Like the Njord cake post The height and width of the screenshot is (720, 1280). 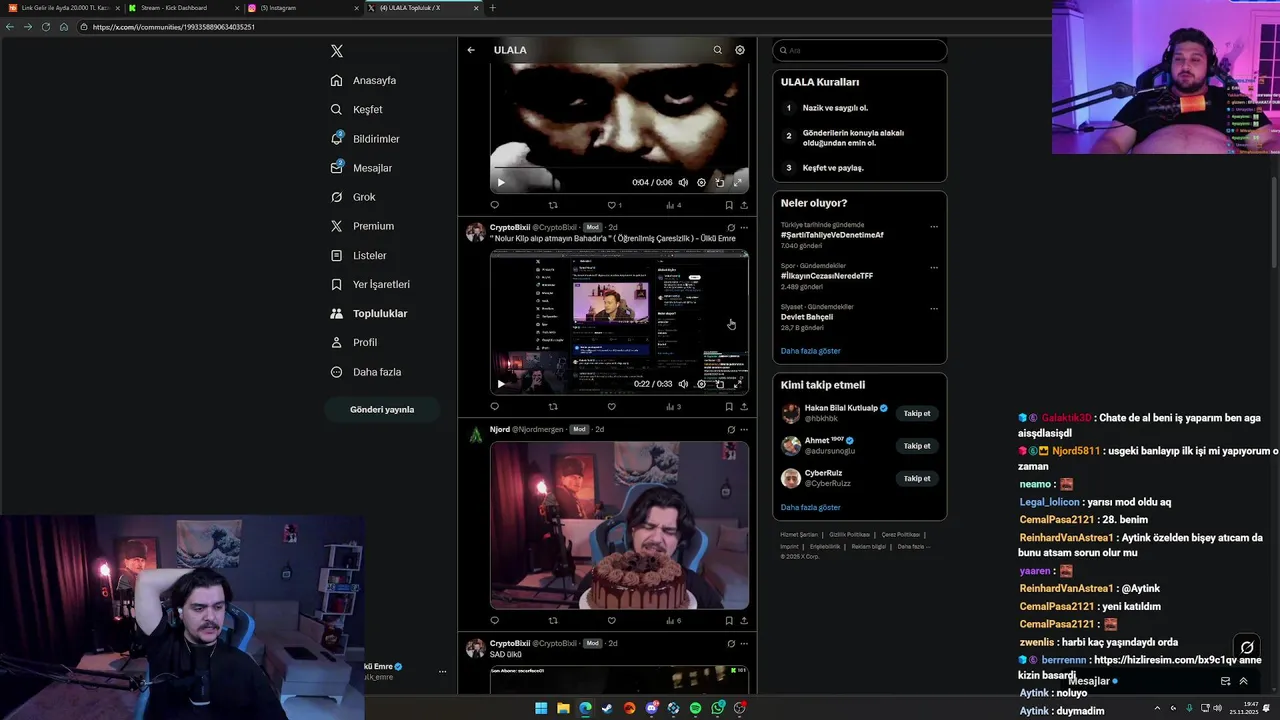coord(611,621)
